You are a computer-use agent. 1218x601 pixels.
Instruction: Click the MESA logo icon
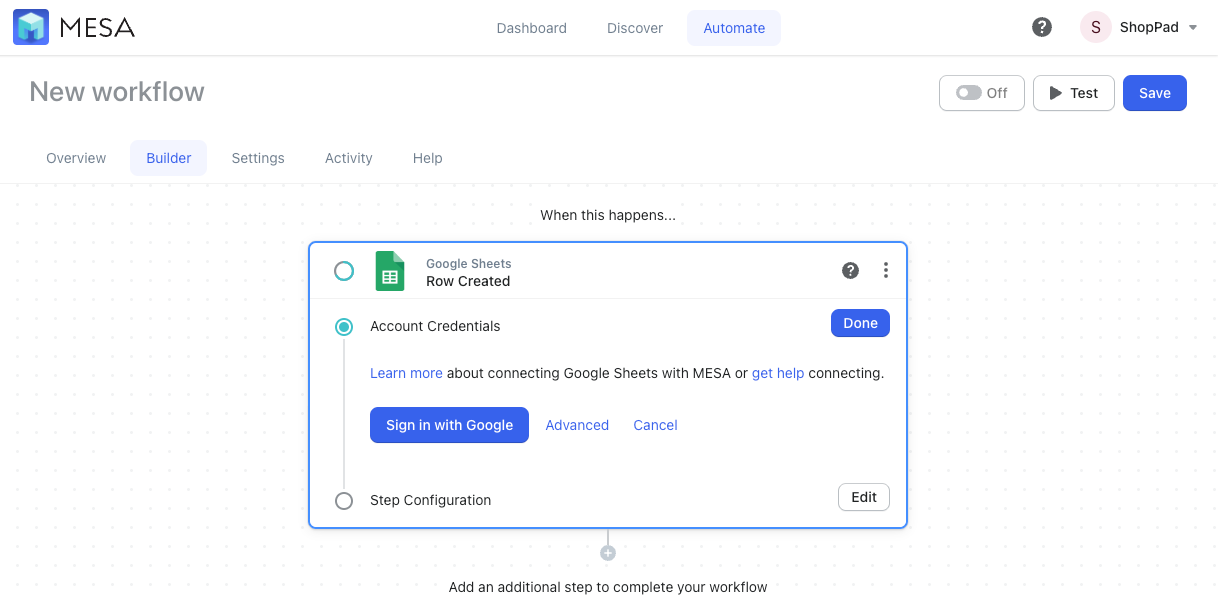[31, 27]
